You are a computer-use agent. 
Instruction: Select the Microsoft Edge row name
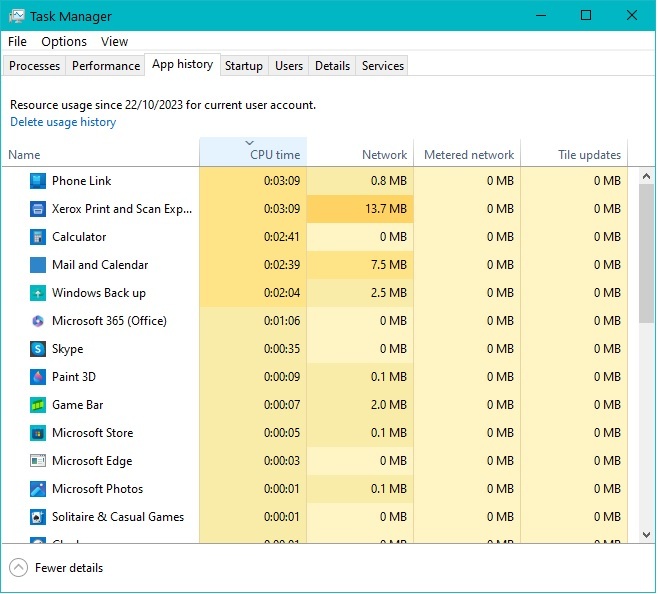point(92,461)
